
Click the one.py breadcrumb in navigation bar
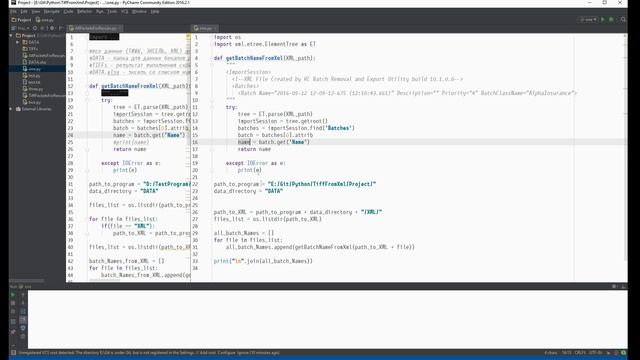coord(44,20)
